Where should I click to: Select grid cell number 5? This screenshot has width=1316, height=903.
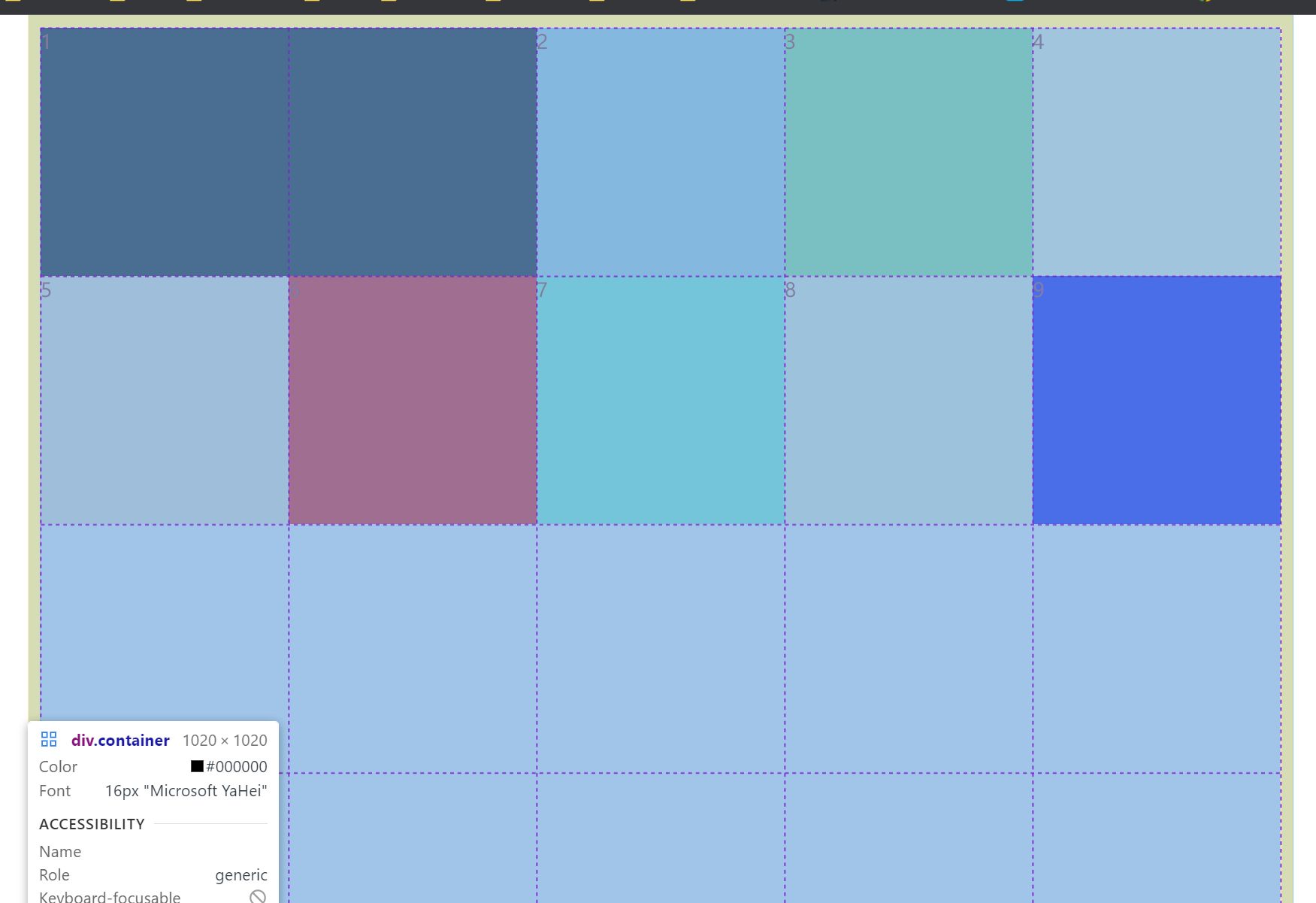(165, 401)
